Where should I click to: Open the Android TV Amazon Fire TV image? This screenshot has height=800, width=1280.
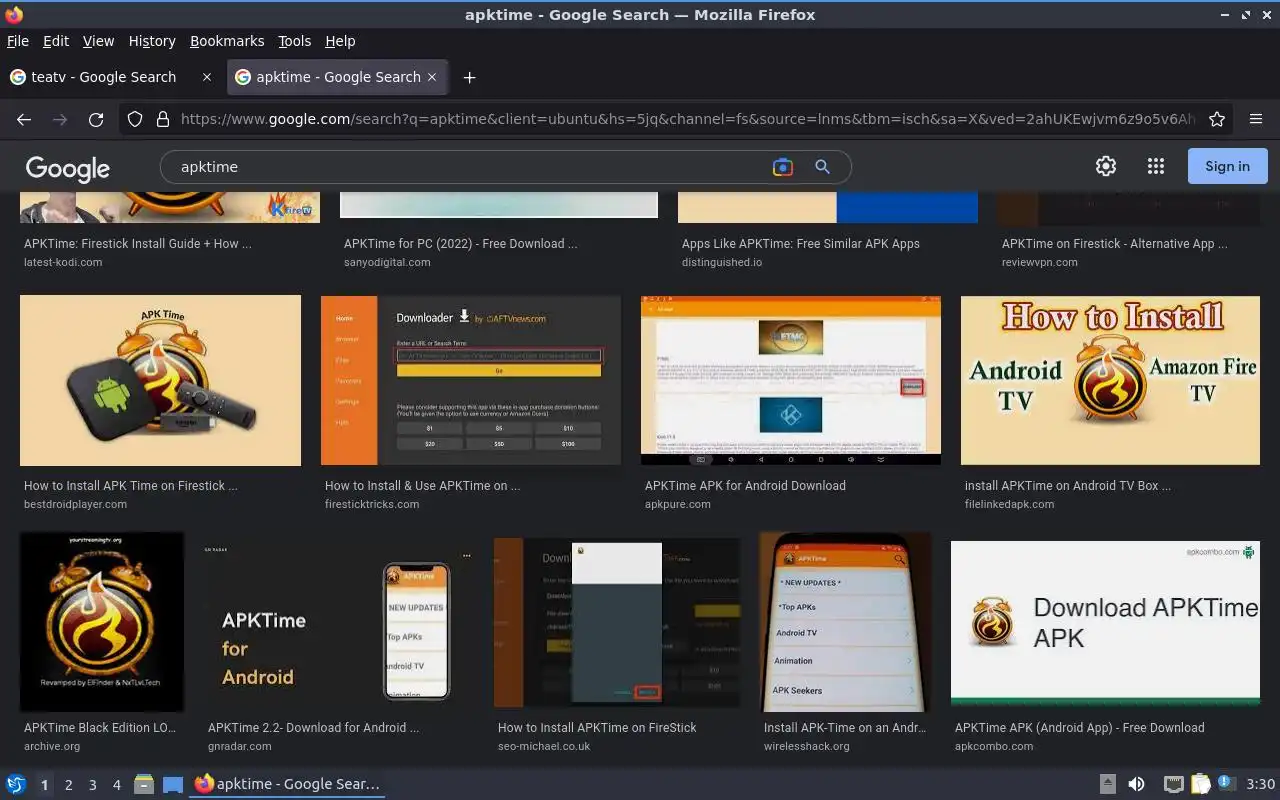coord(1110,380)
